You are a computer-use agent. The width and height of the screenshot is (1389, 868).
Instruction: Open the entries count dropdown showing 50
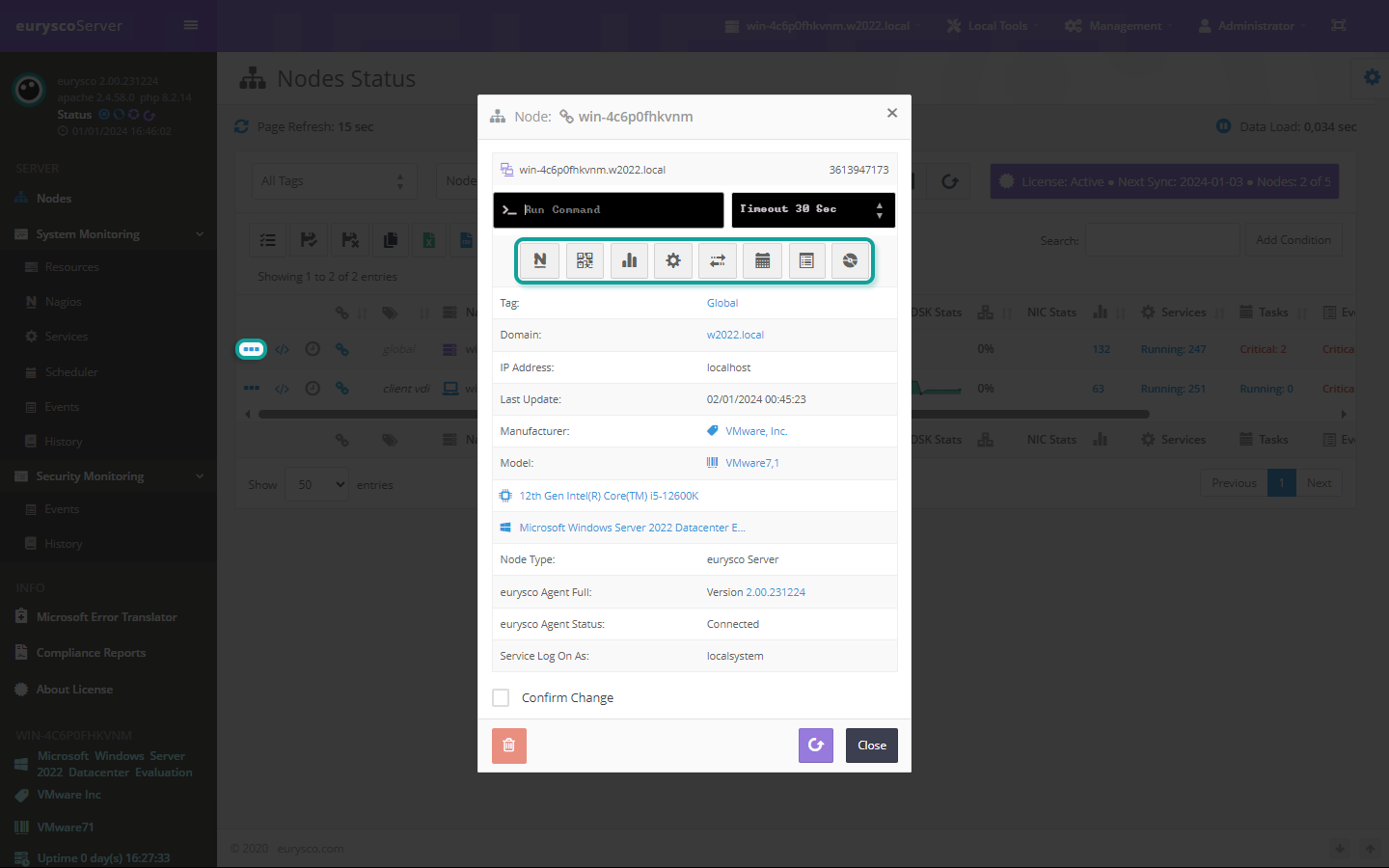coord(316,484)
